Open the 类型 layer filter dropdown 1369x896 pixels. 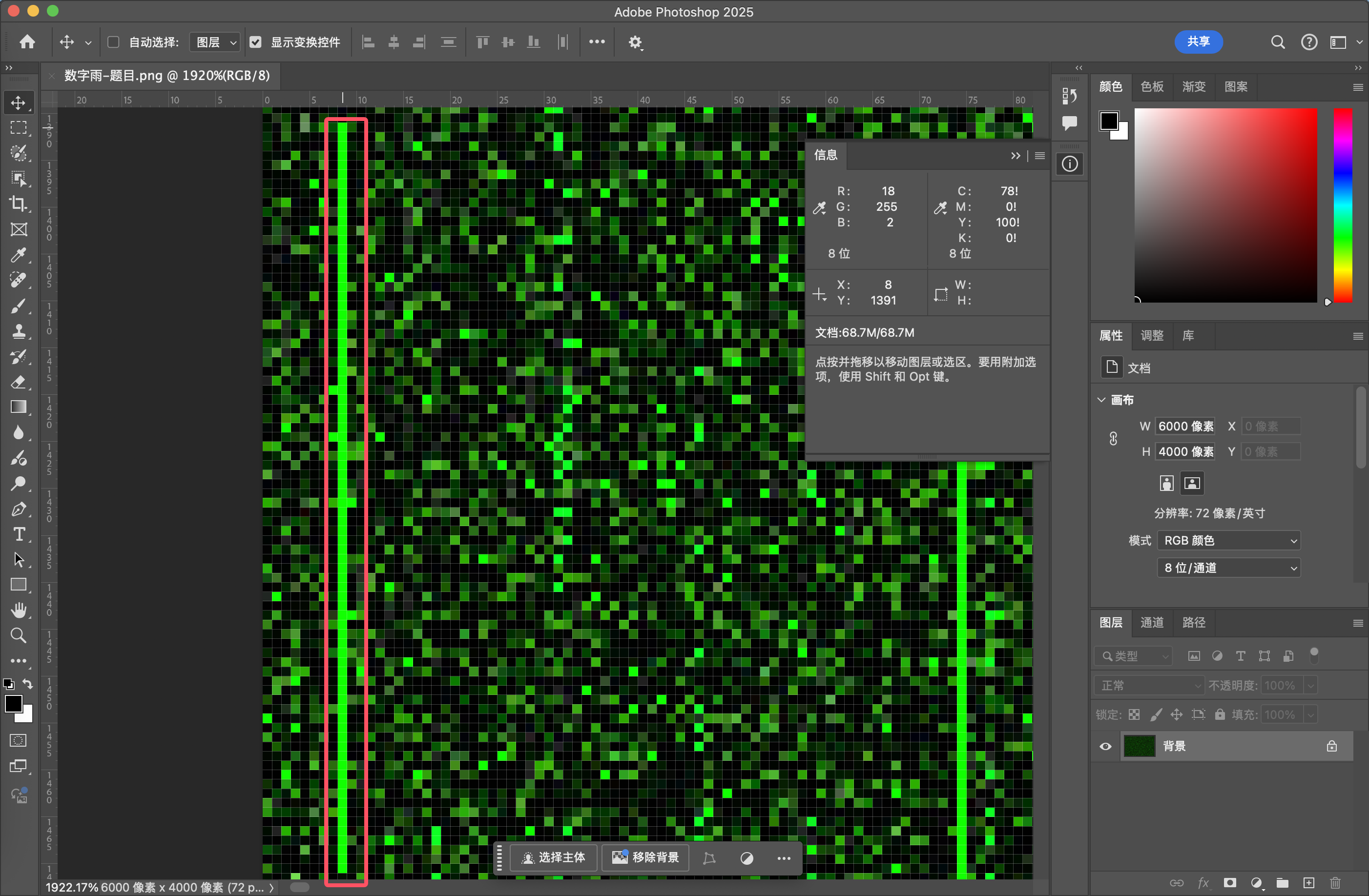[1133, 656]
